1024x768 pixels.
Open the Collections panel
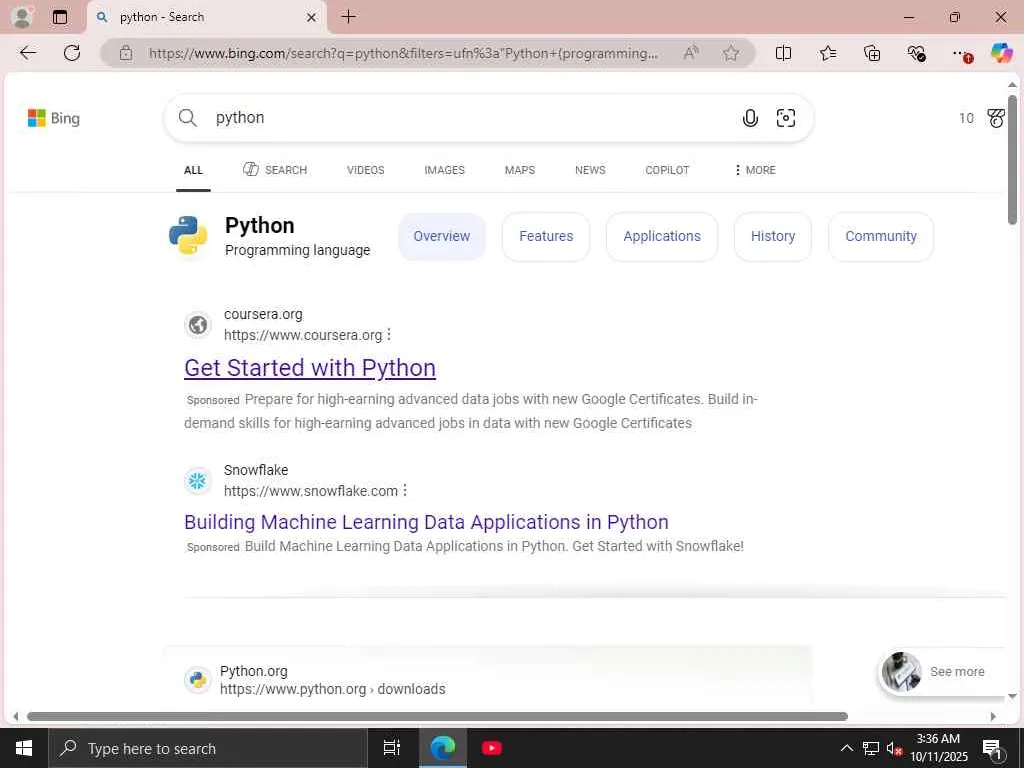click(x=872, y=53)
